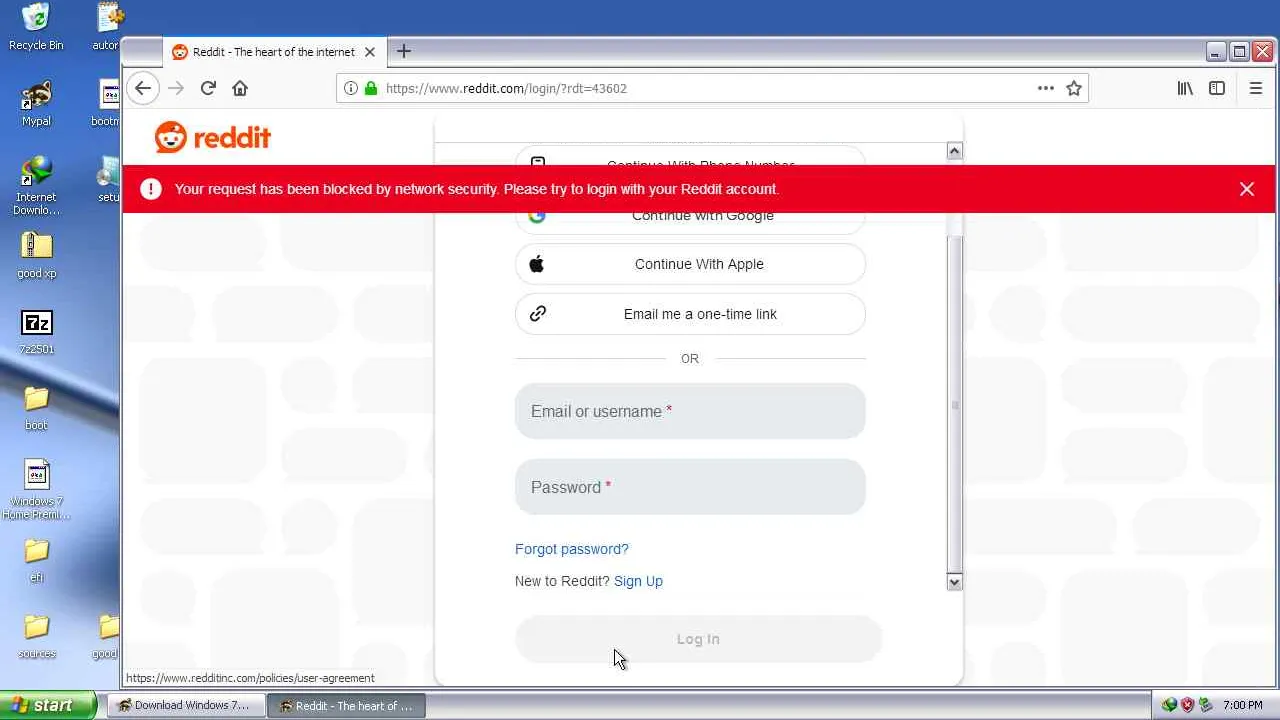Click the banner's 'Your request has been blocked' message

(x=476, y=189)
